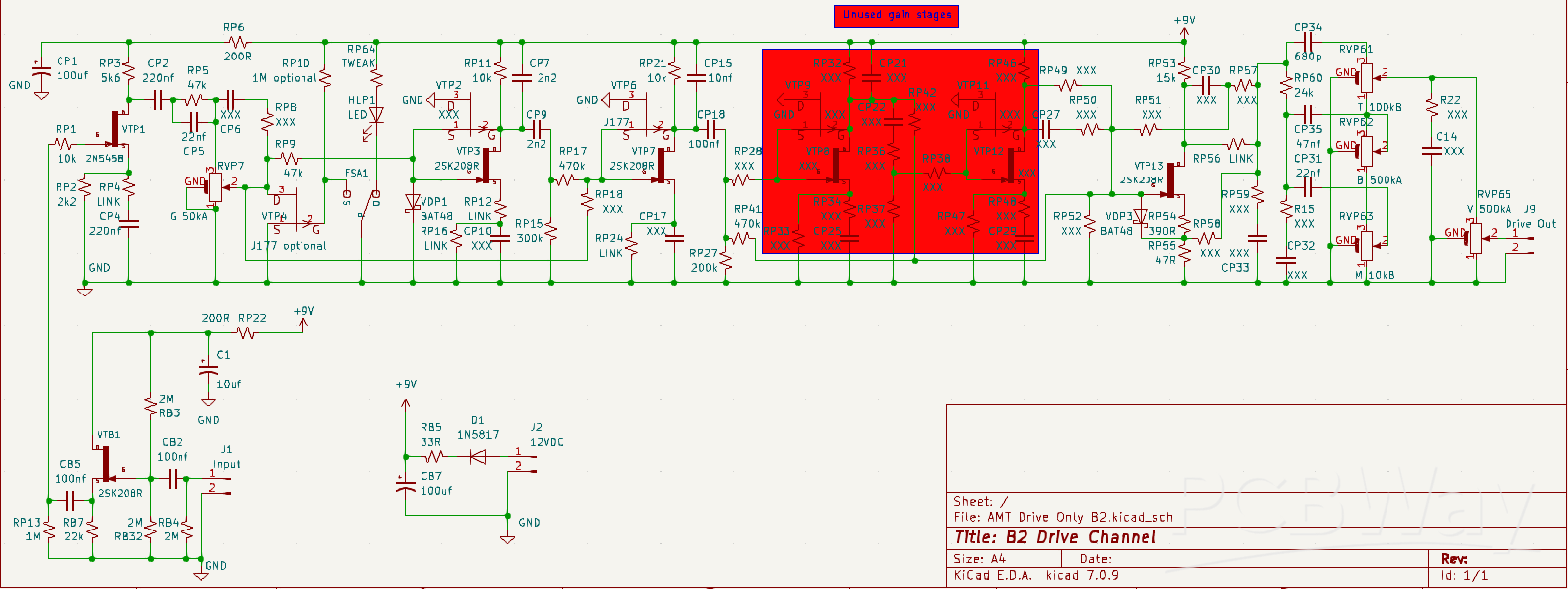Click the FSA1 switch reference
This screenshot has width=1568, height=589.
[356, 173]
